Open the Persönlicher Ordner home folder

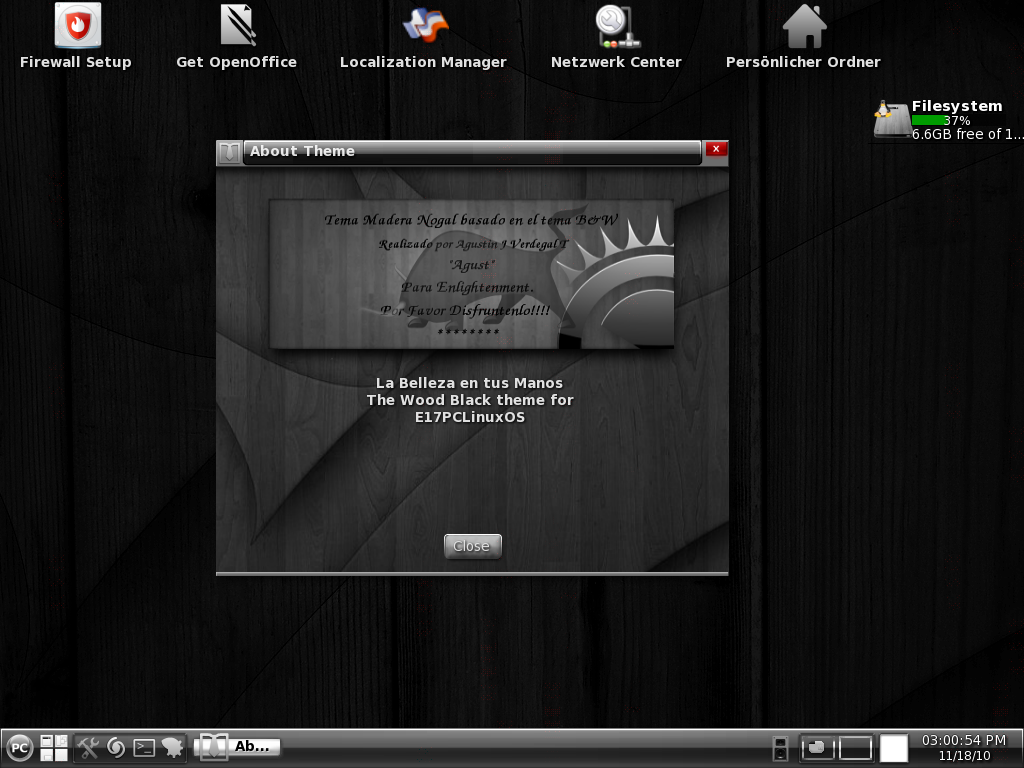pos(804,27)
